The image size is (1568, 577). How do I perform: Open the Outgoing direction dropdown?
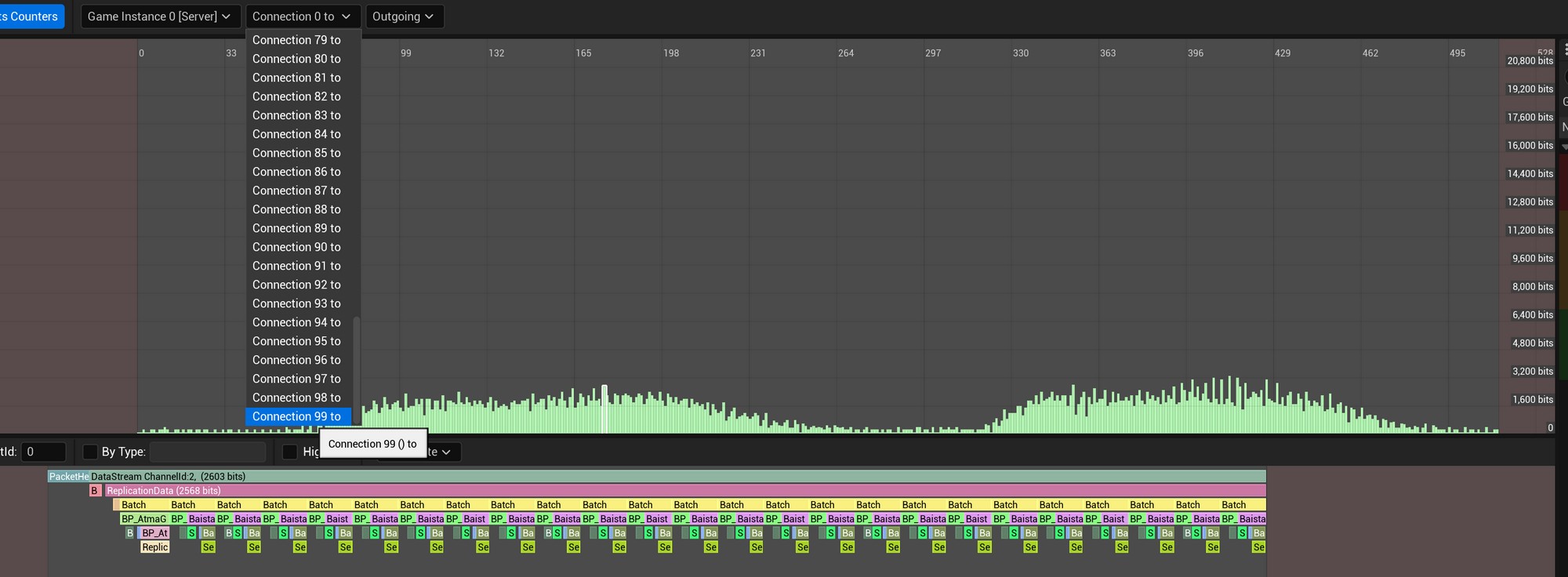(404, 16)
